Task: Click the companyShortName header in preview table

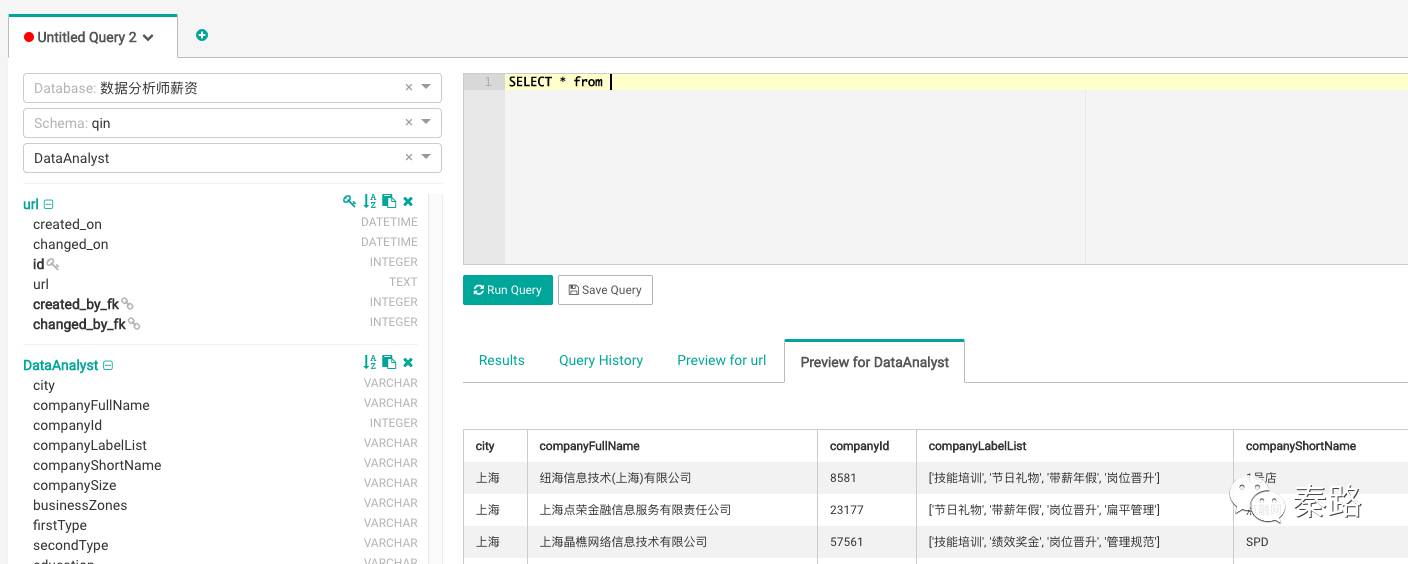Action: tap(1301, 446)
